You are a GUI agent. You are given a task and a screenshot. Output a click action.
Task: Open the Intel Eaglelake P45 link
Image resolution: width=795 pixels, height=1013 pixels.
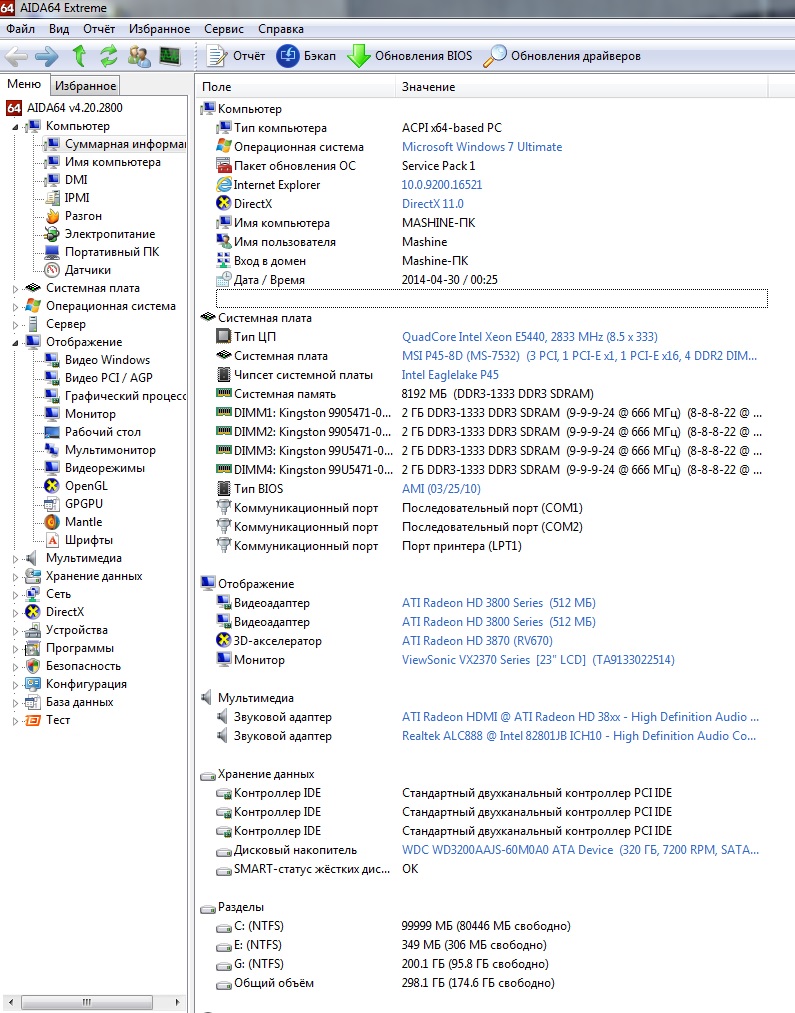(x=450, y=375)
